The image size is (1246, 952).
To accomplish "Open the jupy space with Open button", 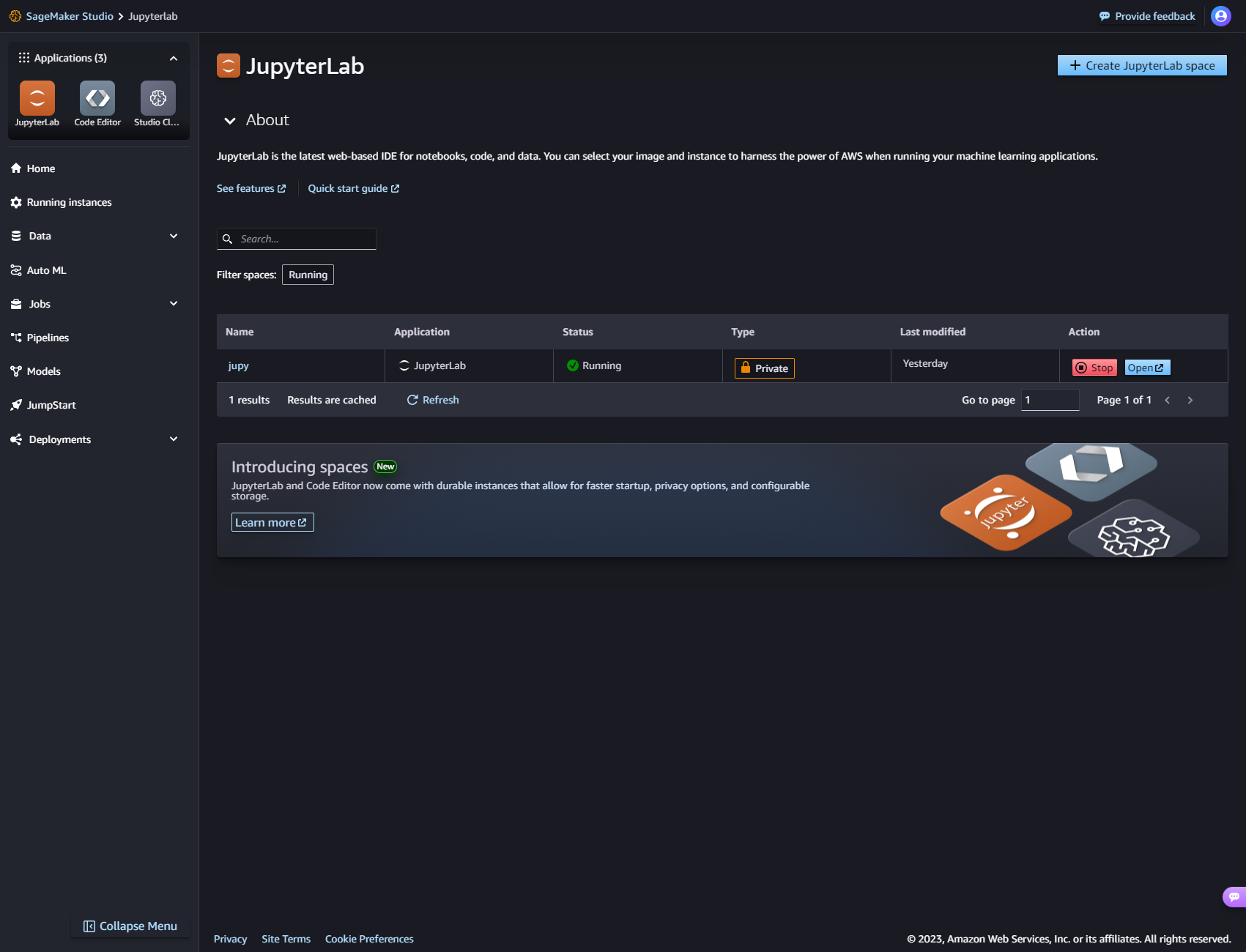I will pyautogui.click(x=1147, y=368).
